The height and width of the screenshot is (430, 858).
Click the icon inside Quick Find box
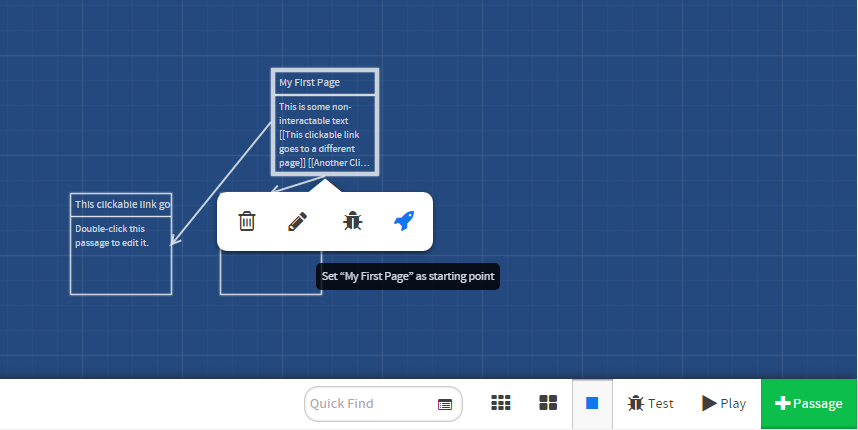pos(445,404)
